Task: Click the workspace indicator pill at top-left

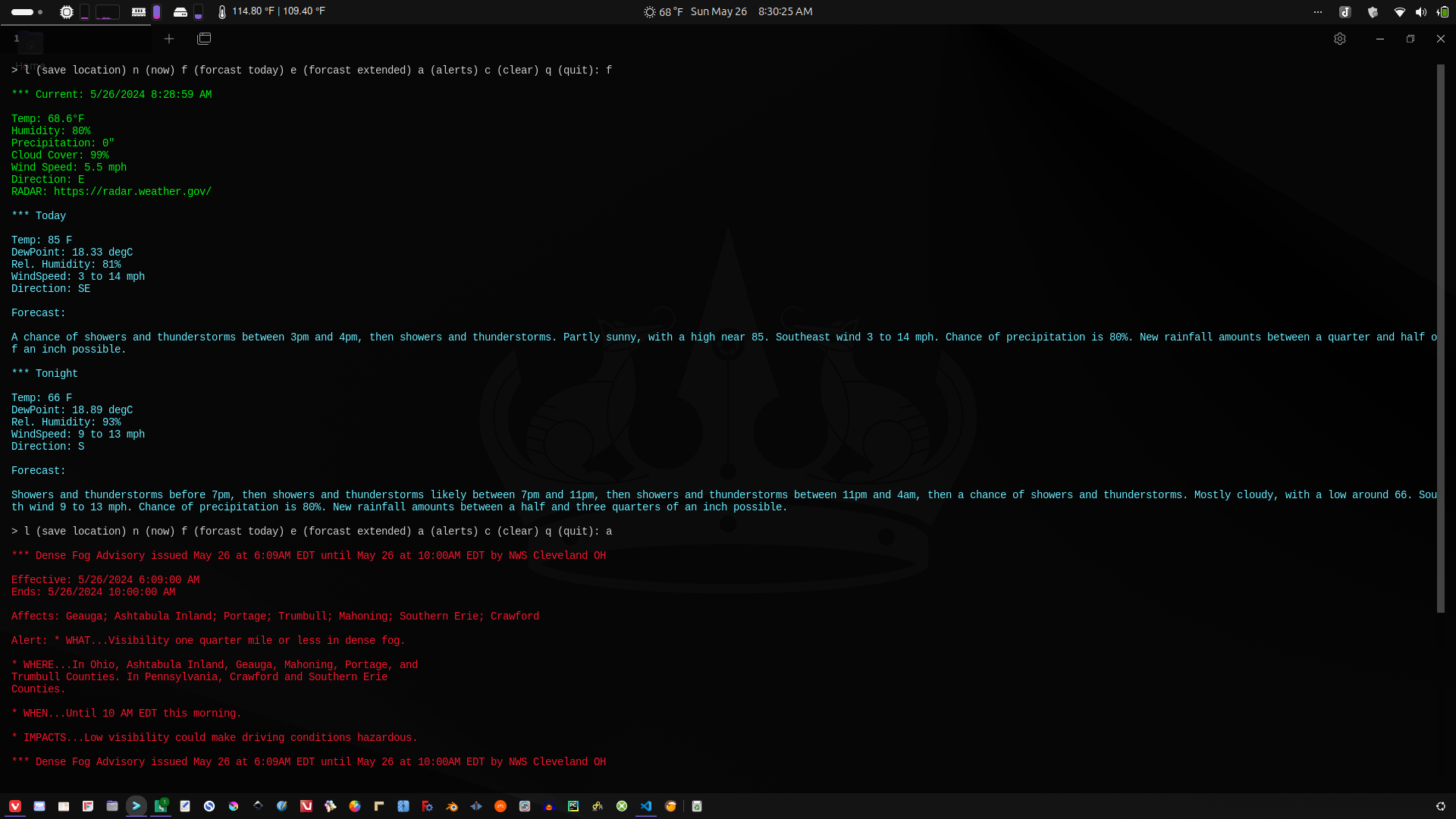Action: 23,11
